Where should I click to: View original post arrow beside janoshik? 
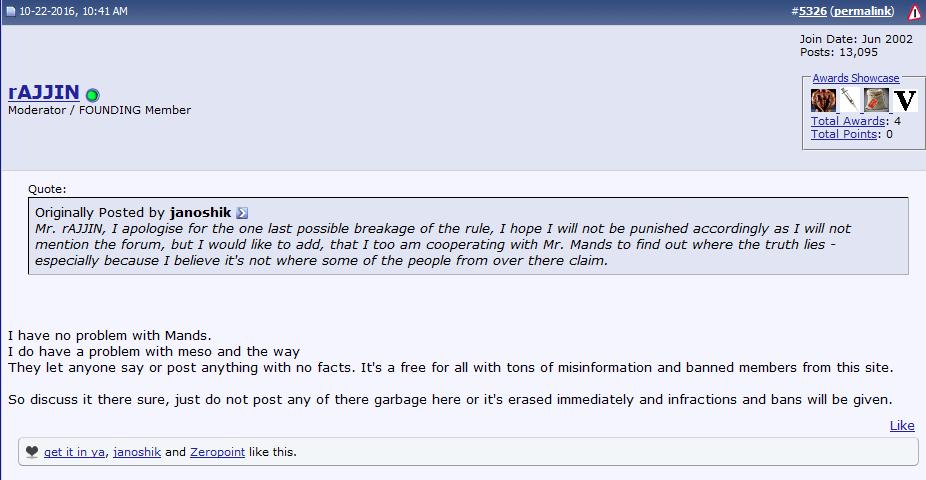(x=242, y=213)
